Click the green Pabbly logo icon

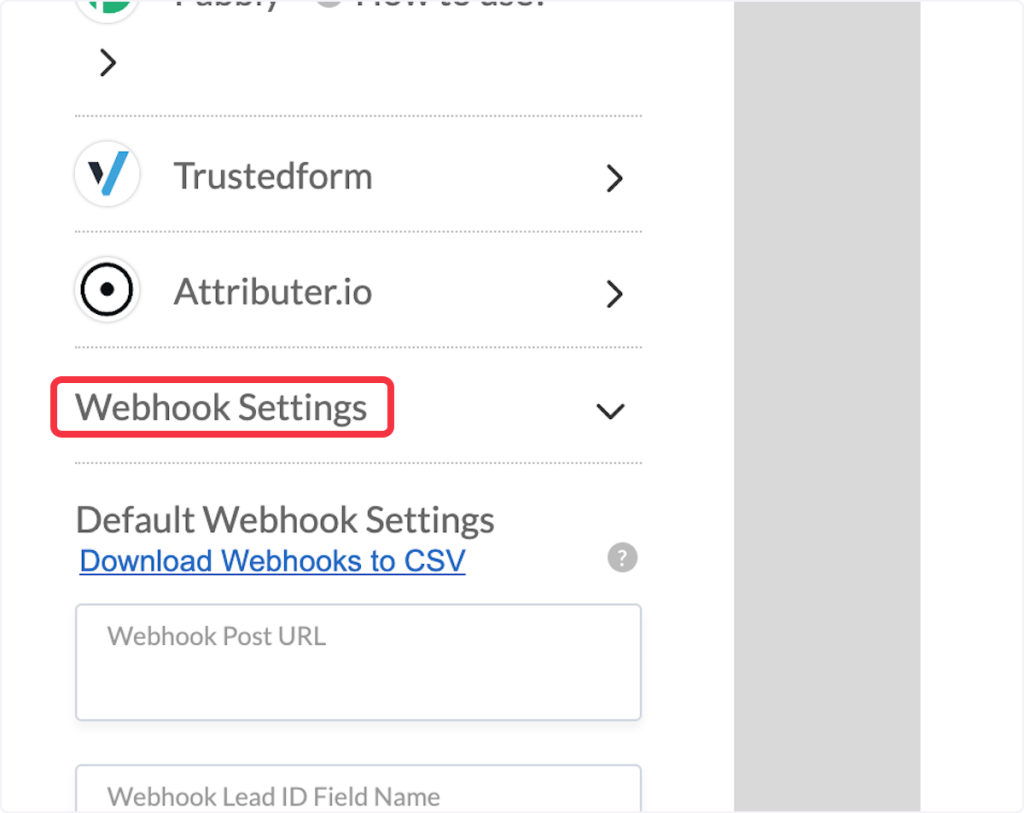click(107, 5)
